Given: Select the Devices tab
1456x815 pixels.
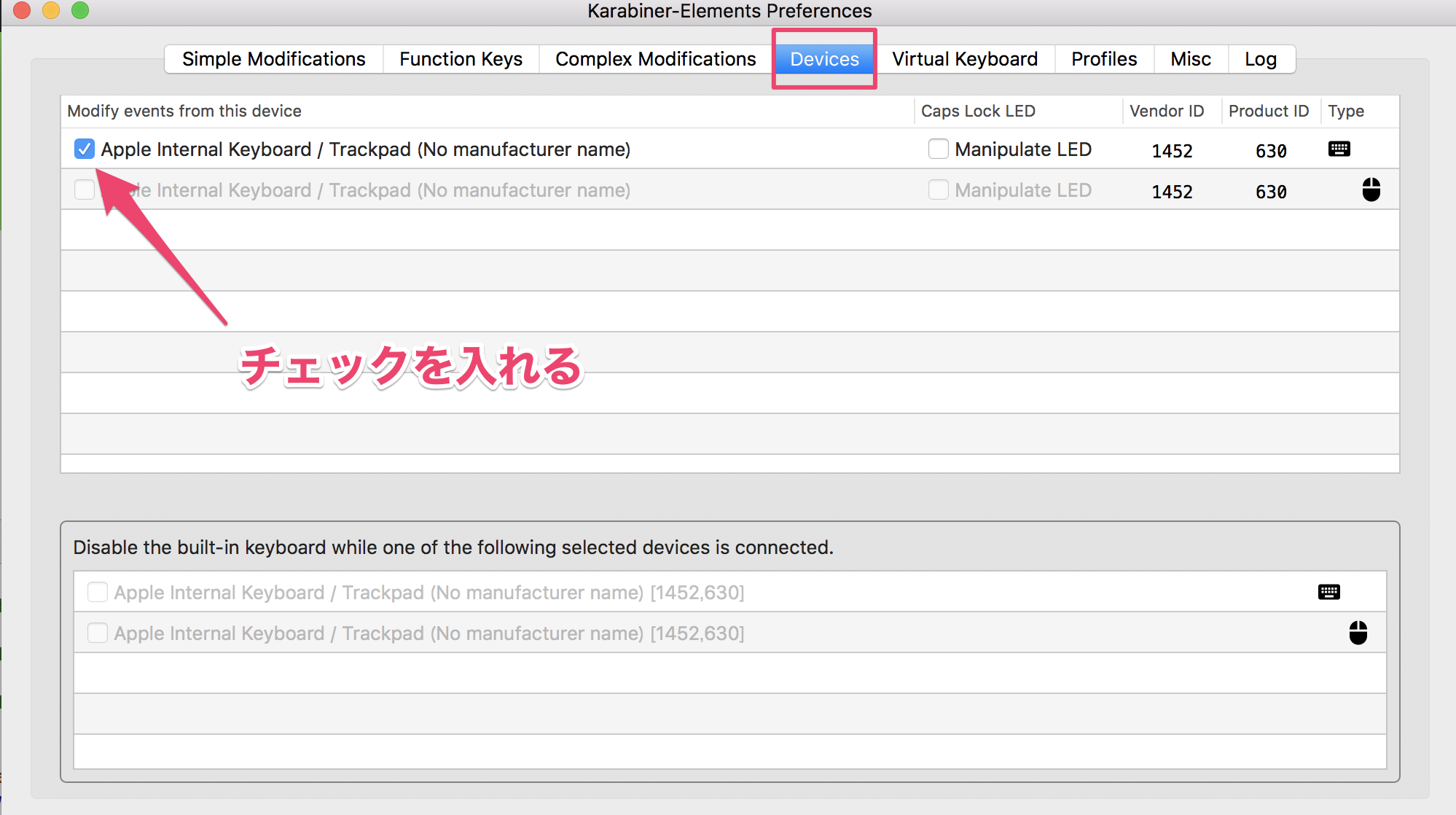Looking at the screenshot, I should coord(824,59).
